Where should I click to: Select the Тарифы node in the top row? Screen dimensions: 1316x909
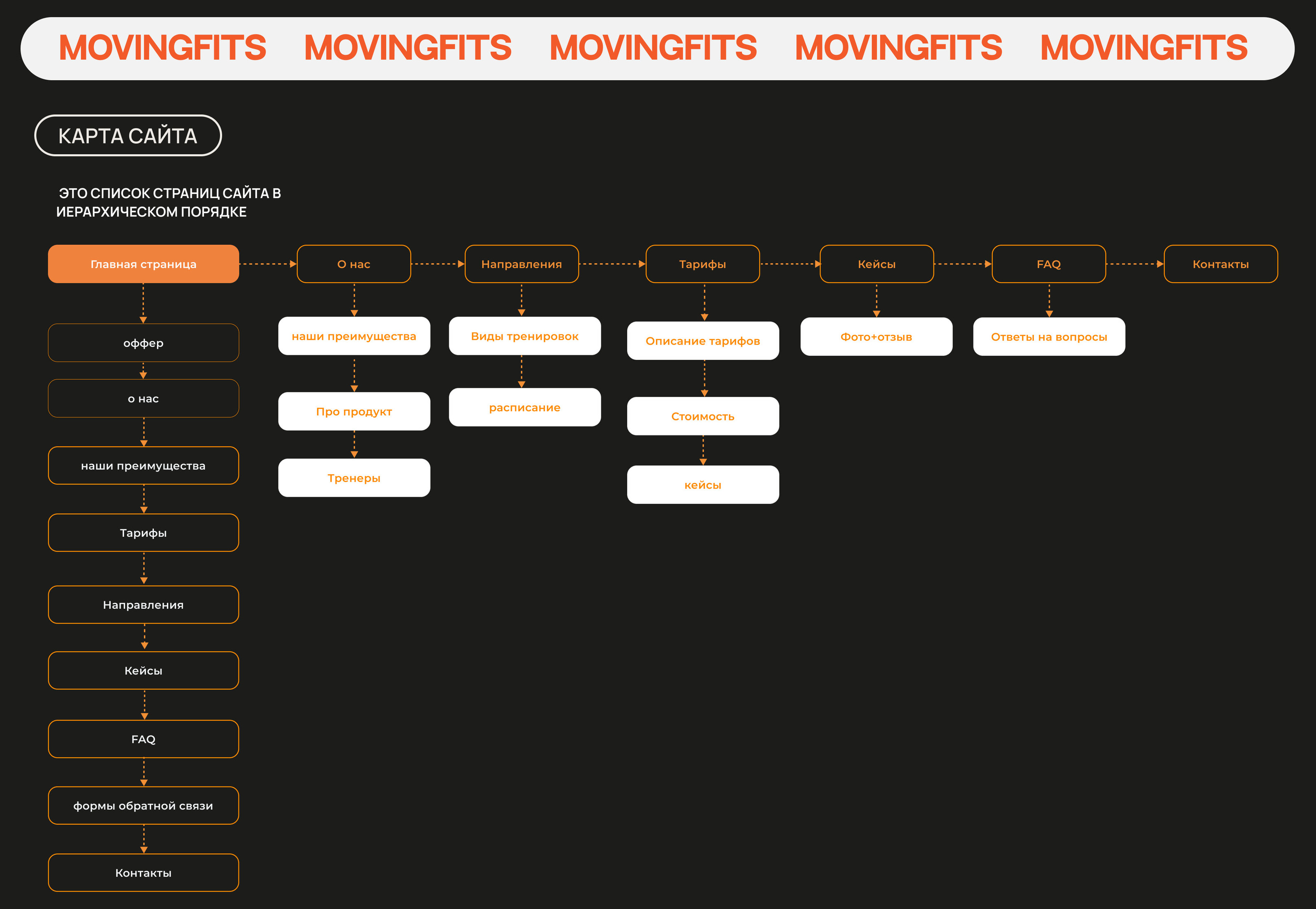[x=703, y=264]
